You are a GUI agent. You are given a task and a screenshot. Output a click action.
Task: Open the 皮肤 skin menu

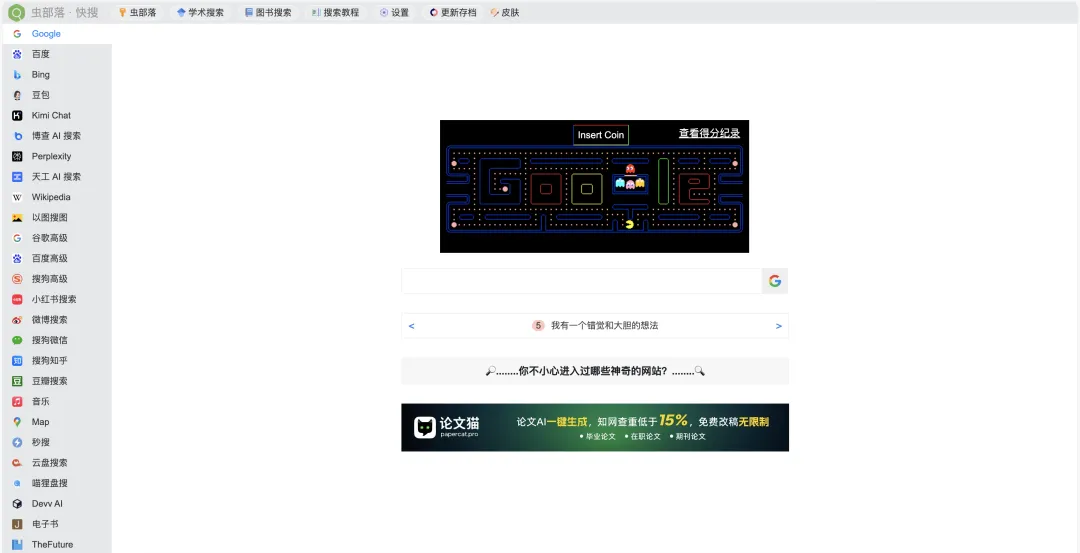pyautogui.click(x=505, y=13)
